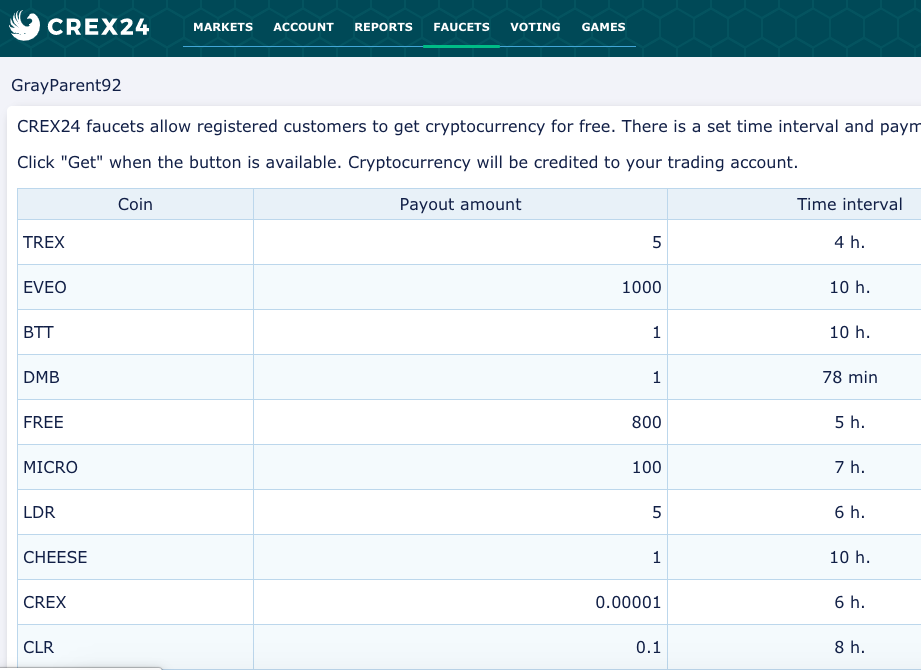
Task: Select the CLR coin cell
Action: pos(135,647)
